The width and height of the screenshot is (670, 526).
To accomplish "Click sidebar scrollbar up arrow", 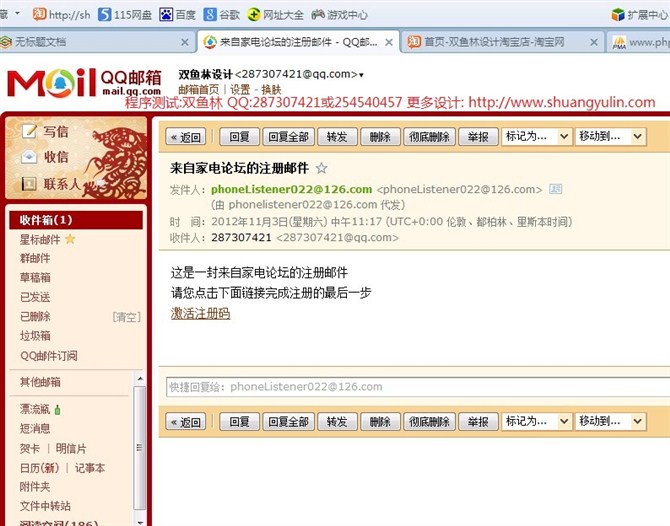I will pyautogui.click(x=140, y=379).
